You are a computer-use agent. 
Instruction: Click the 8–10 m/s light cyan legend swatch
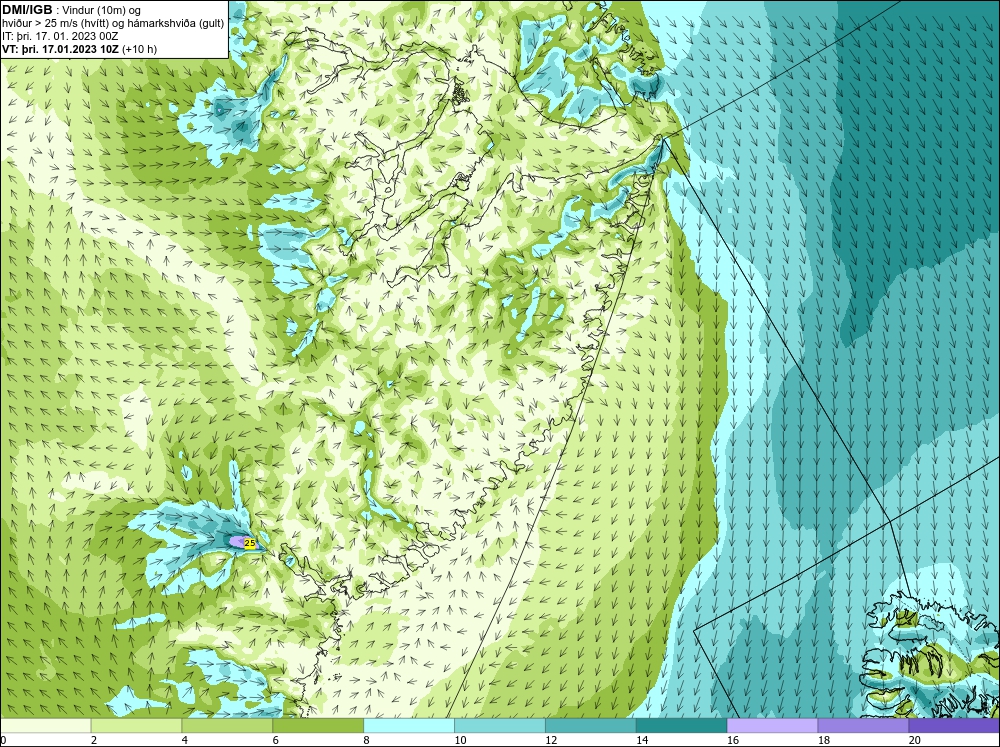click(x=409, y=725)
